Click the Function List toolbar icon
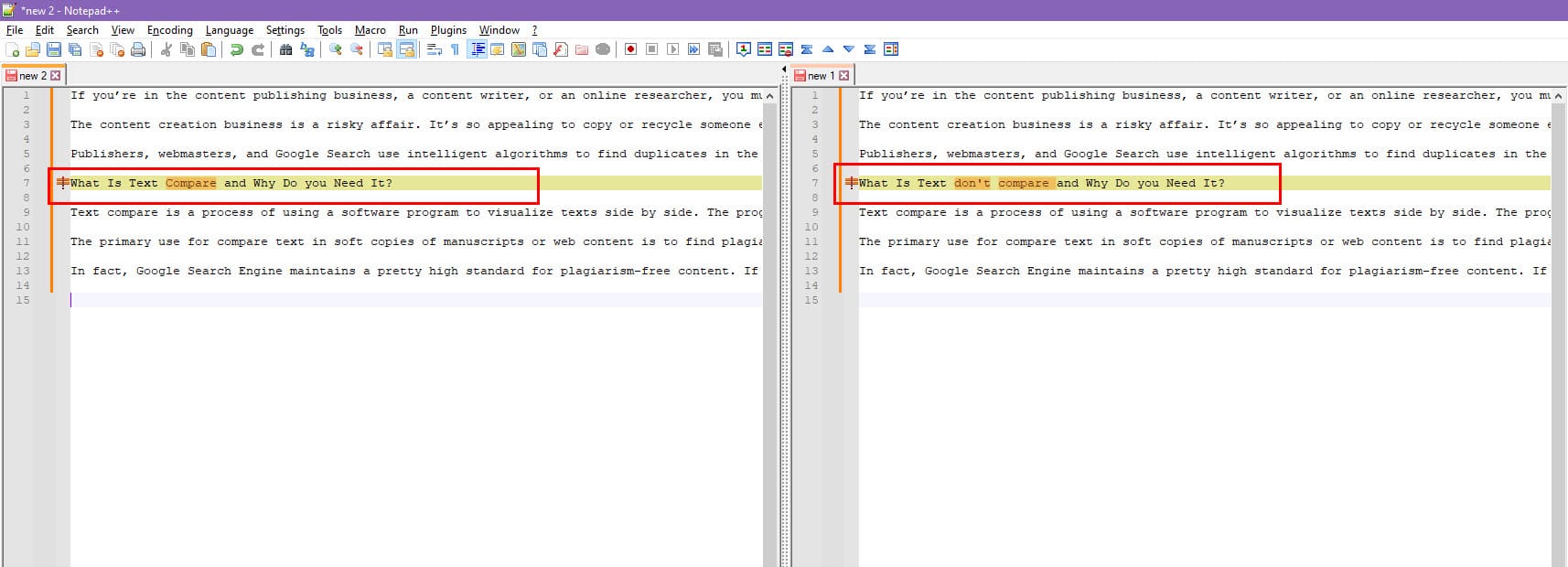The width and height of the screenshot is (1568, 567). point(561,49)
